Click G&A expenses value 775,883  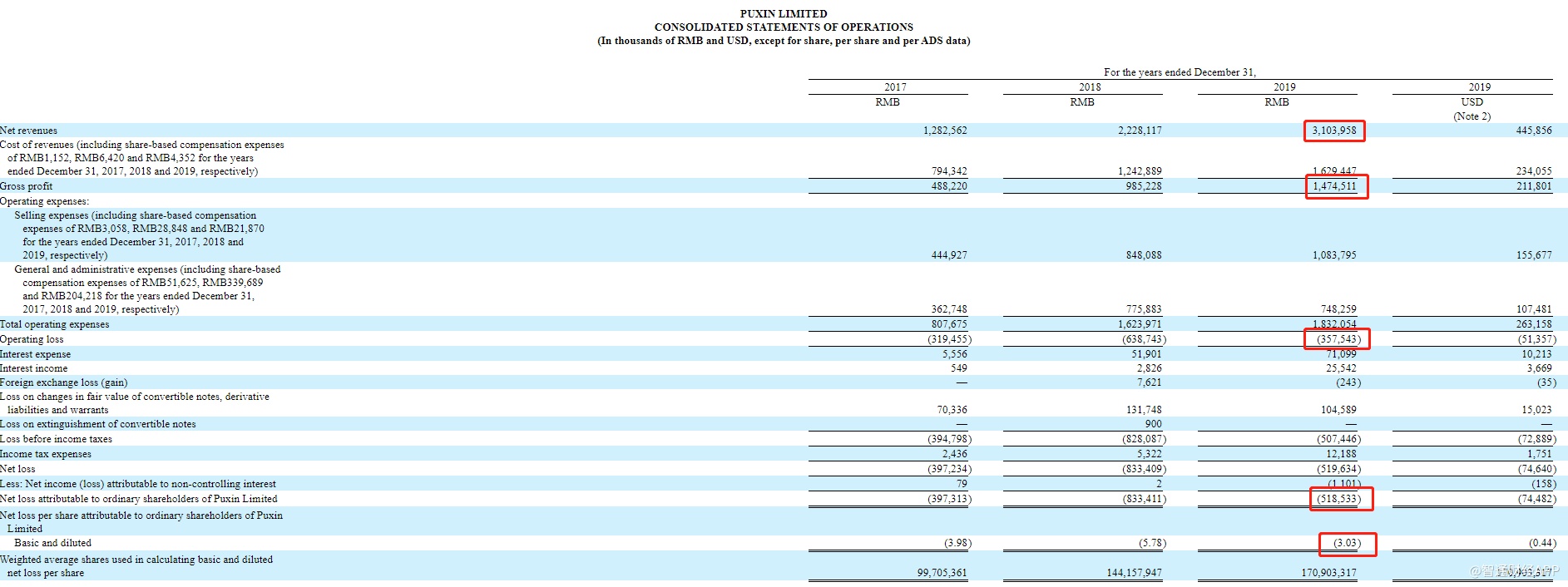(x=1144, y=309)
